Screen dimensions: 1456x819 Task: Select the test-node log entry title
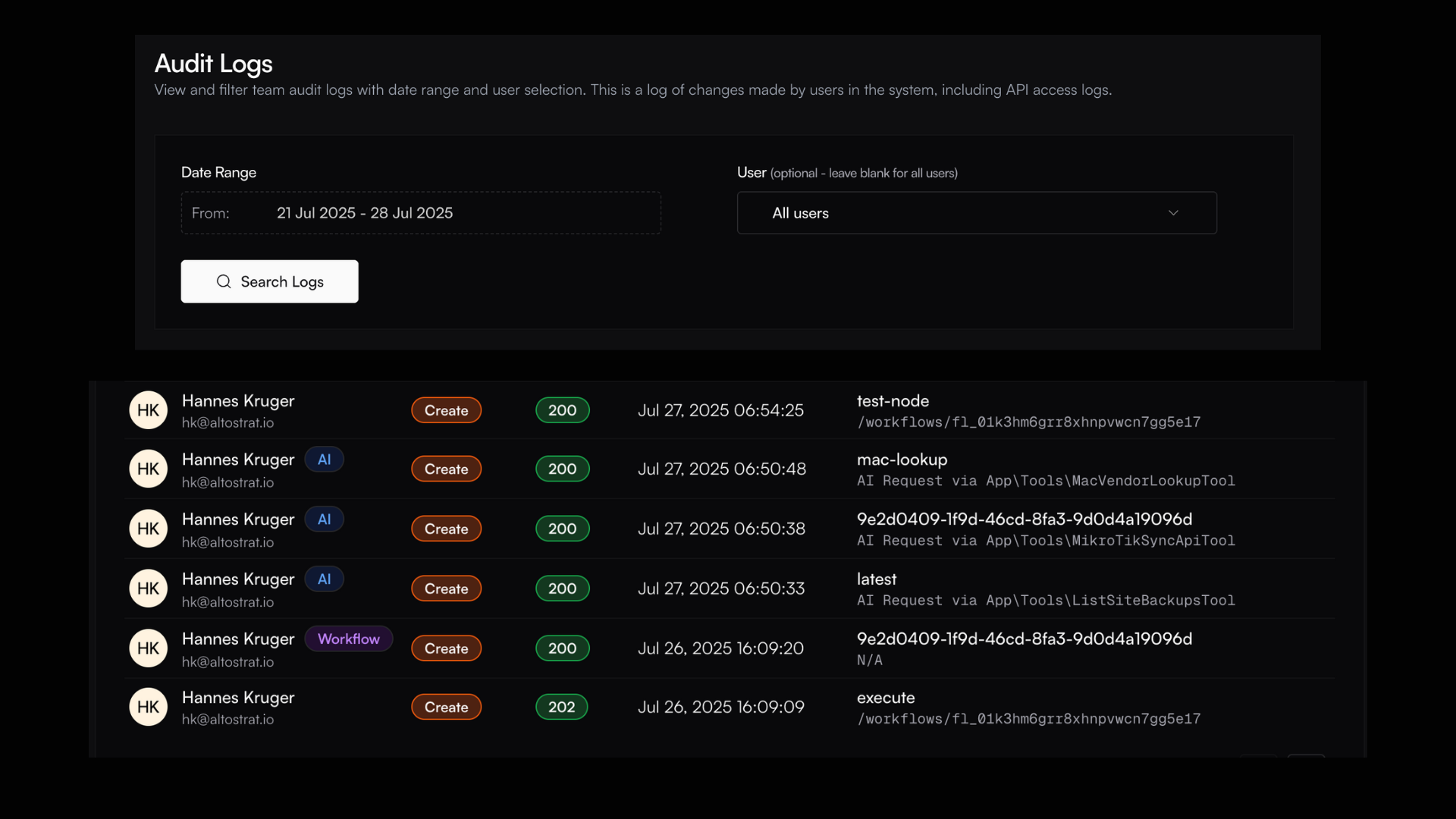[893, 401]
